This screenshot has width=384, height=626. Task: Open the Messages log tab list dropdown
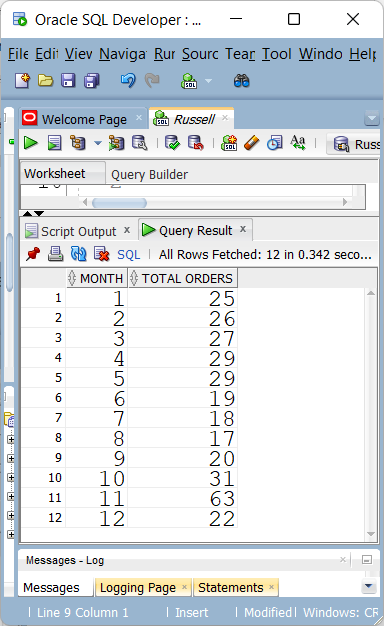coord(368,586)
